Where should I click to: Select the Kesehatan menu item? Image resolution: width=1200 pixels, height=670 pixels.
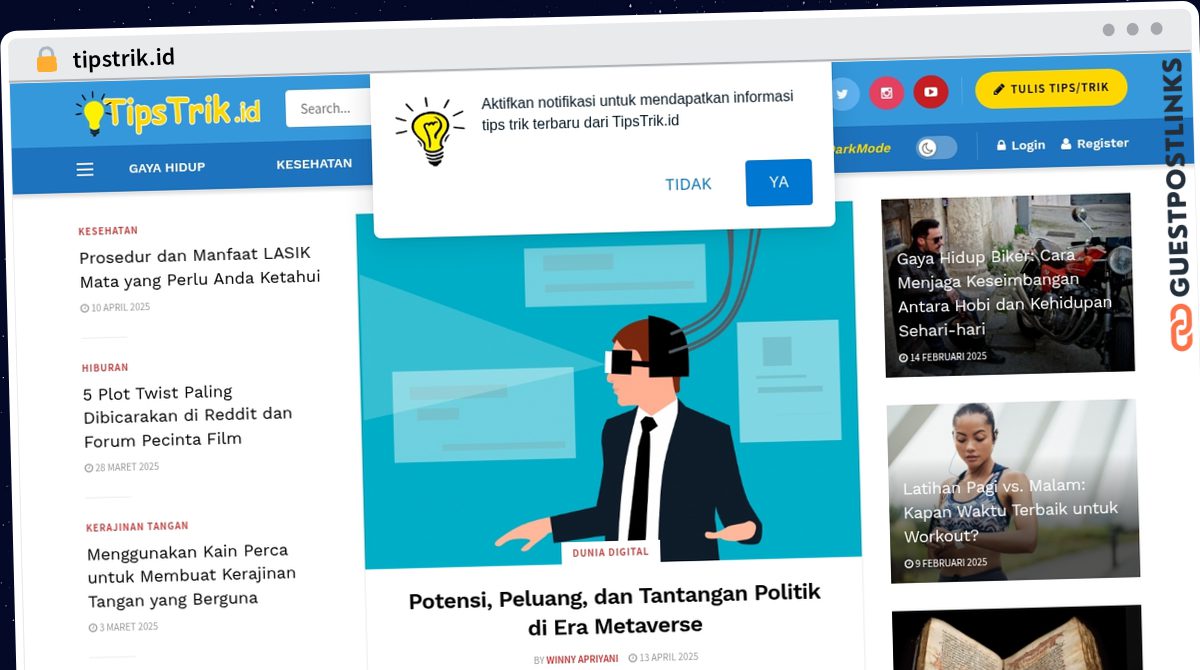314,164
